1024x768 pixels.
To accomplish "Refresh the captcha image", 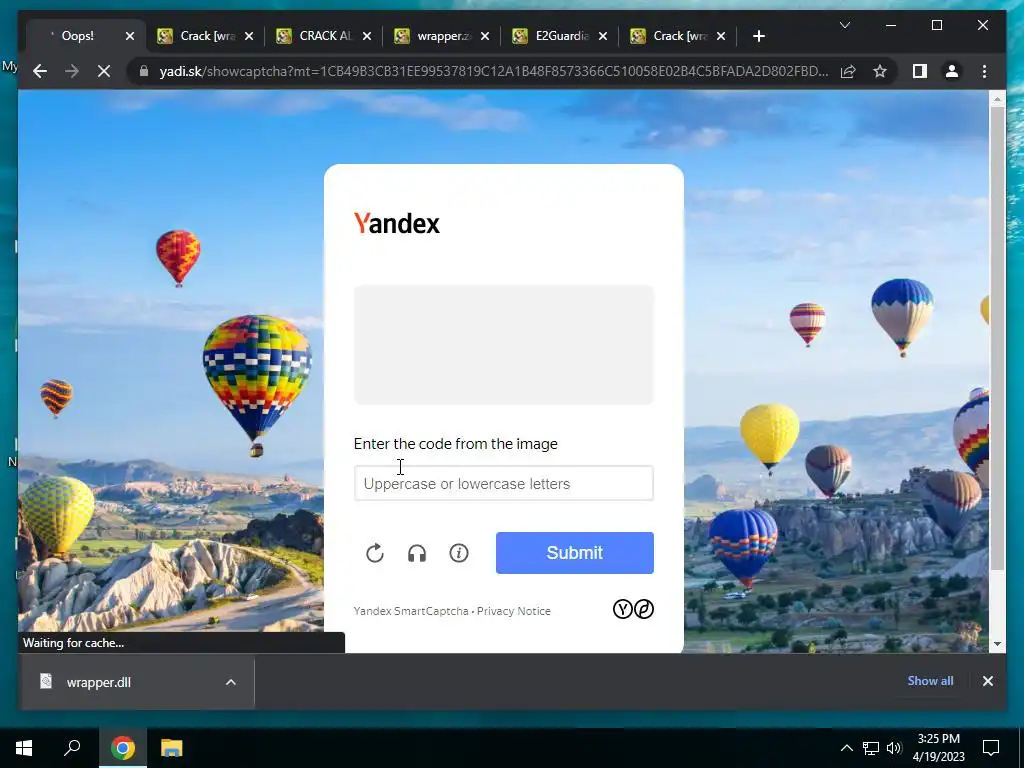I will (x=375, y=553).
